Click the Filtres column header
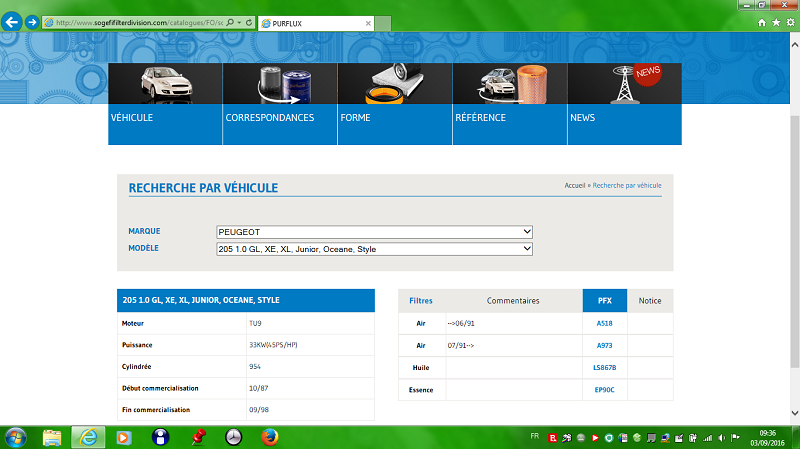Image resolution: width=800 pixels, height=449 pixels. (x=421, y=301)
